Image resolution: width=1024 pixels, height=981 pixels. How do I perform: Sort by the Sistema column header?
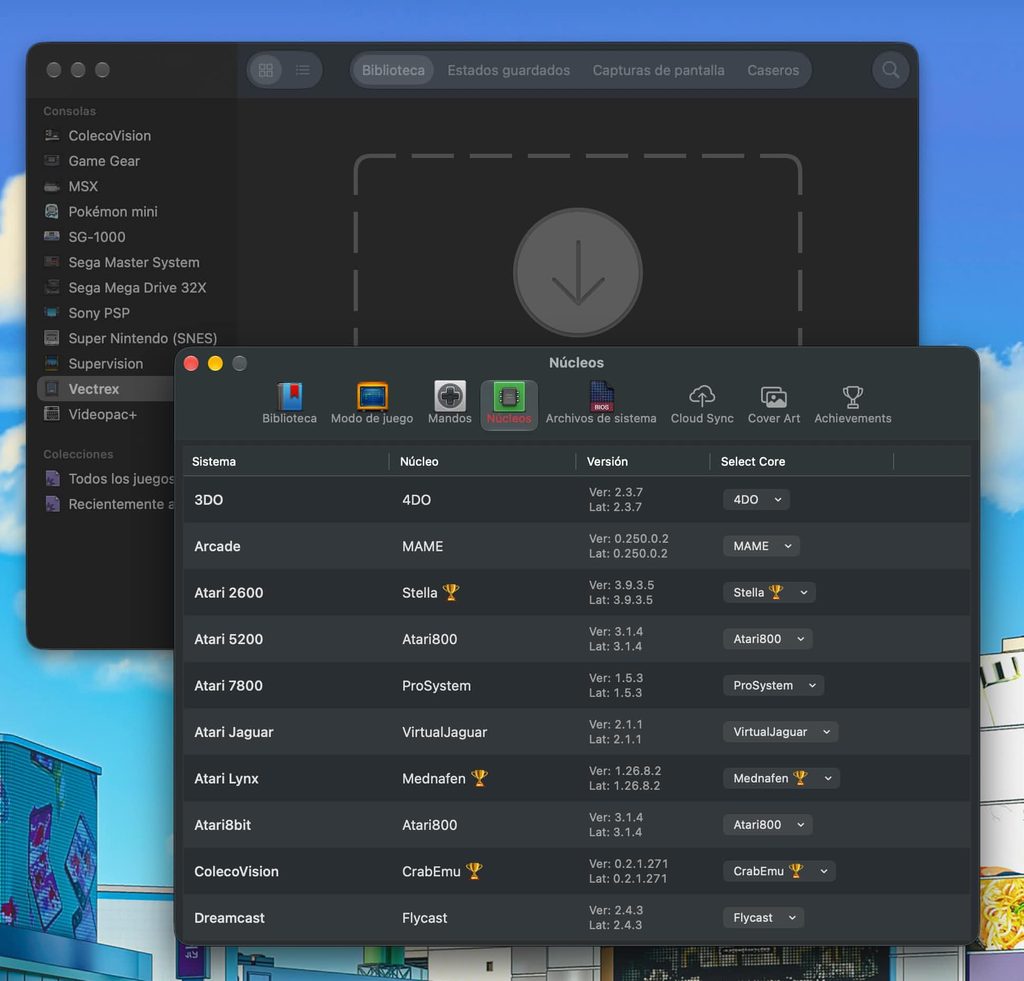point(285,461)
